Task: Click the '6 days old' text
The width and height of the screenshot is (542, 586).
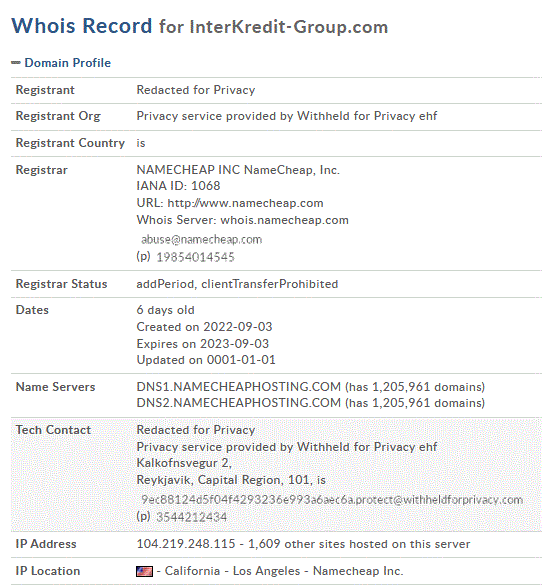Action: click(x=166, y=310)
